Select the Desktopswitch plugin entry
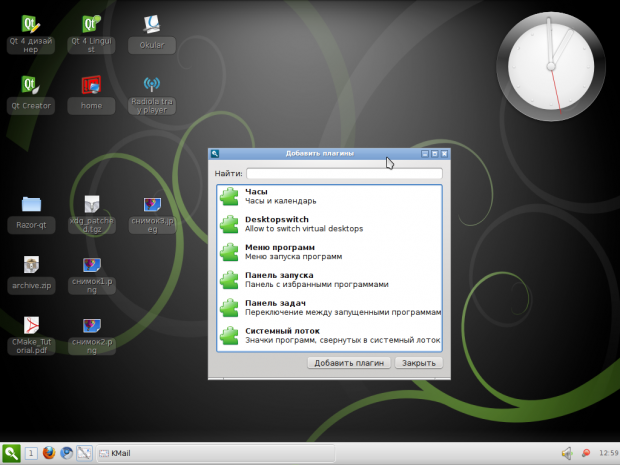 click(329, 224)
